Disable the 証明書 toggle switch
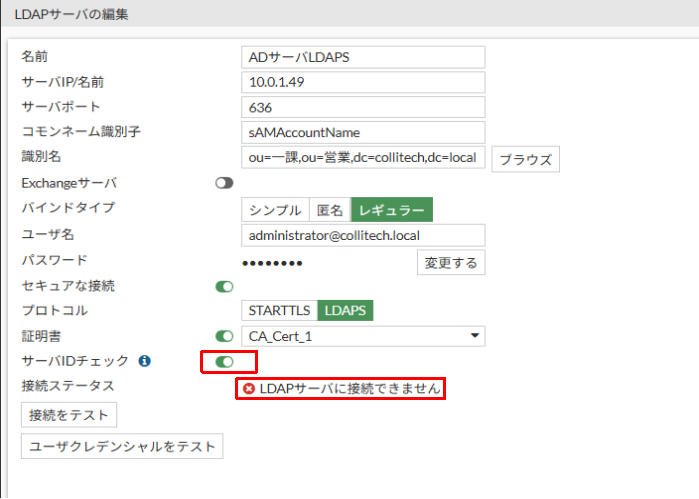699x499 pixels. coord(224,336)
